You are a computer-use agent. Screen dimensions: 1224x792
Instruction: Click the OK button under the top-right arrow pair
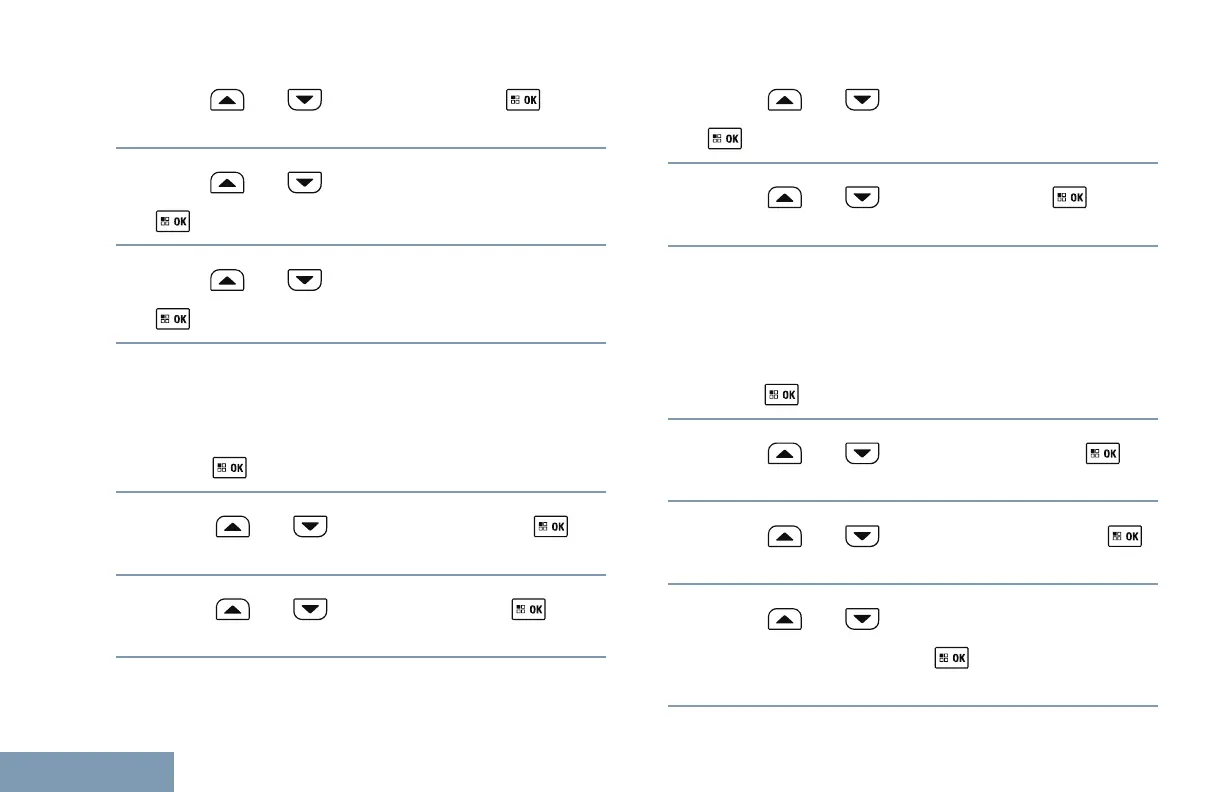tap(724, 139)
